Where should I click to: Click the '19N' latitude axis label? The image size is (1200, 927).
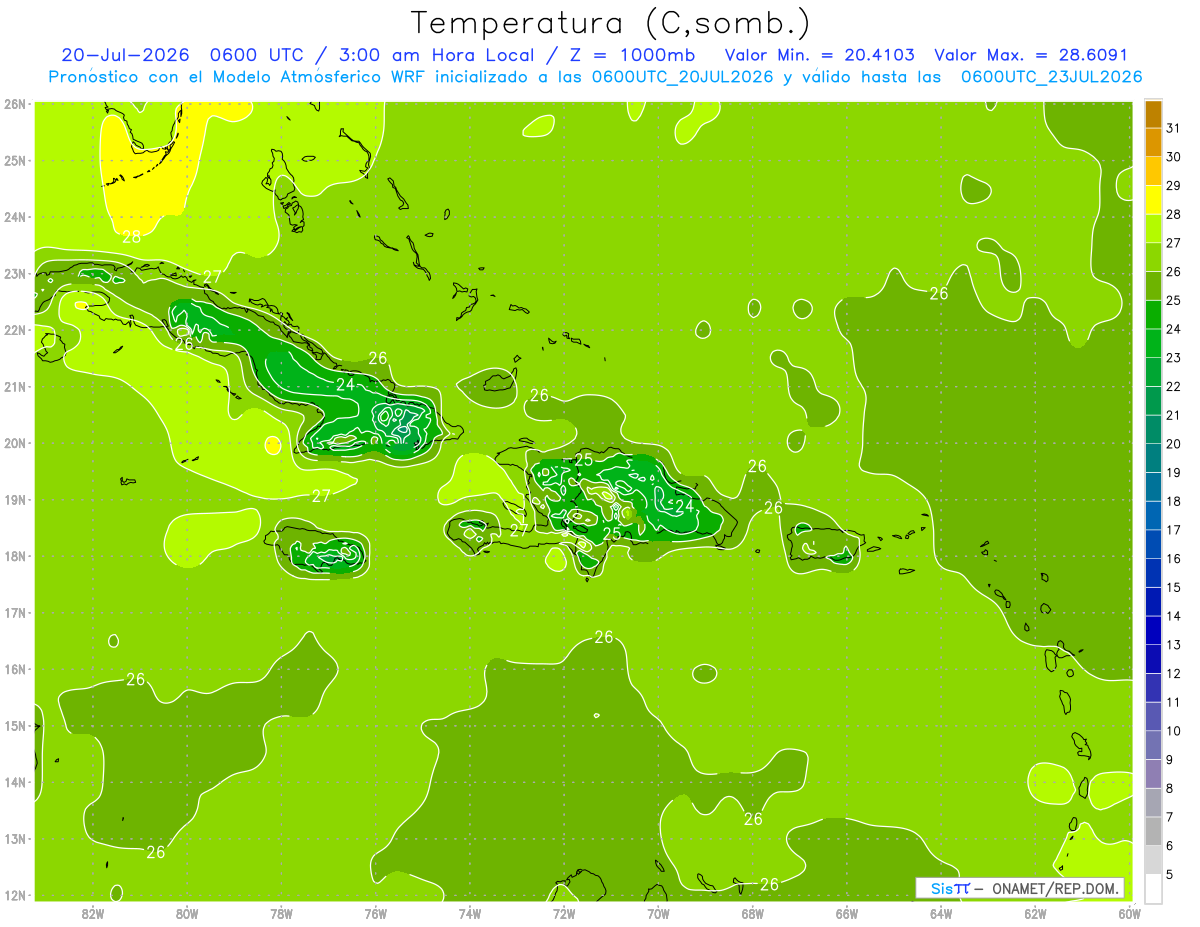[x=14, y=500]
